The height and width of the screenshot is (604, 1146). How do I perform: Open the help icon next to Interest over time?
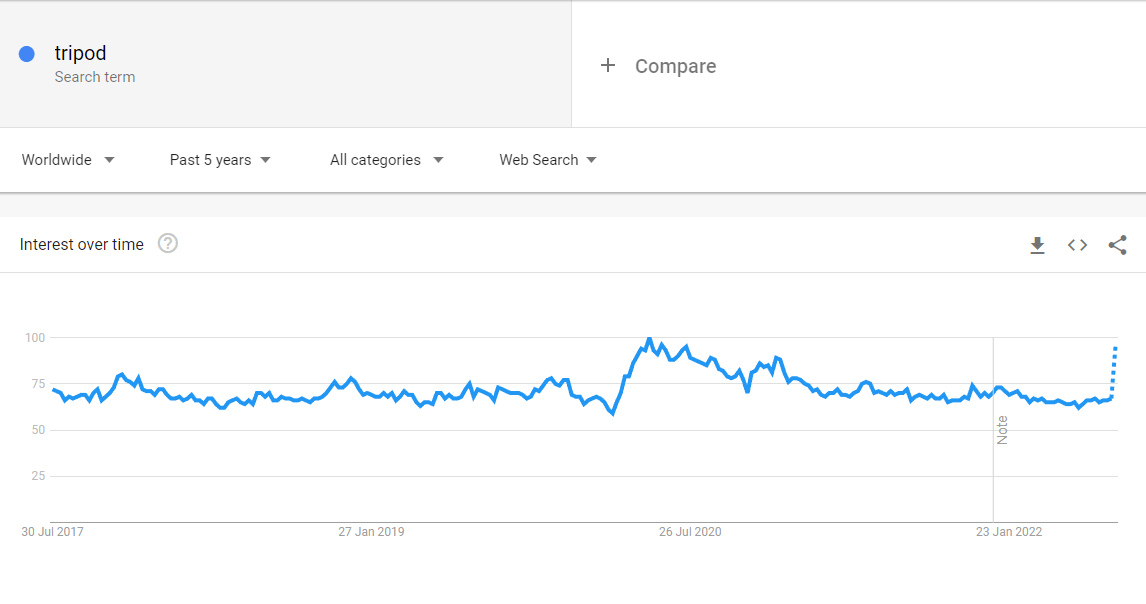pyautogui.click(x=168, y=244)
